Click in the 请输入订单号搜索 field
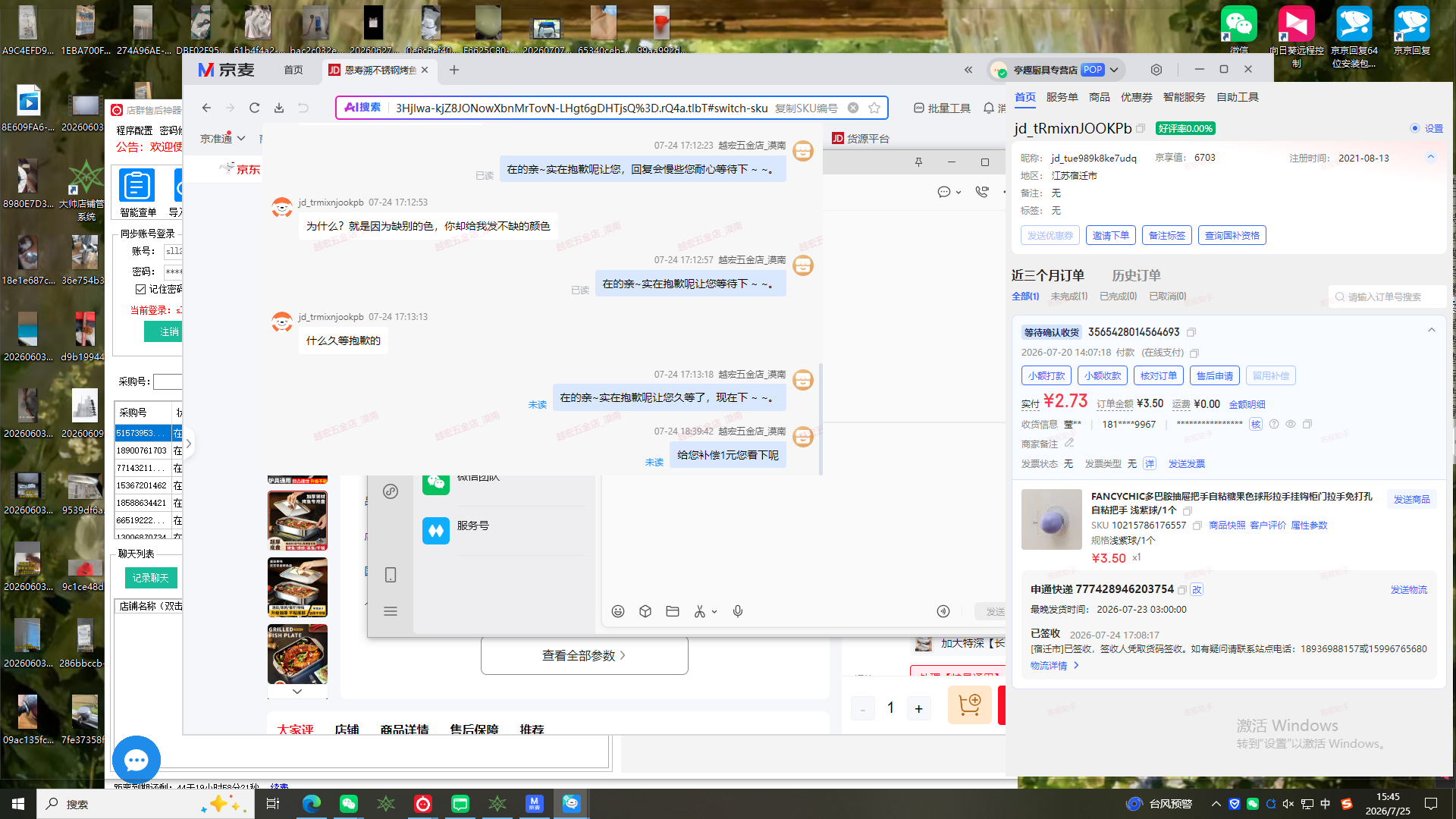 coord(1388,297)
